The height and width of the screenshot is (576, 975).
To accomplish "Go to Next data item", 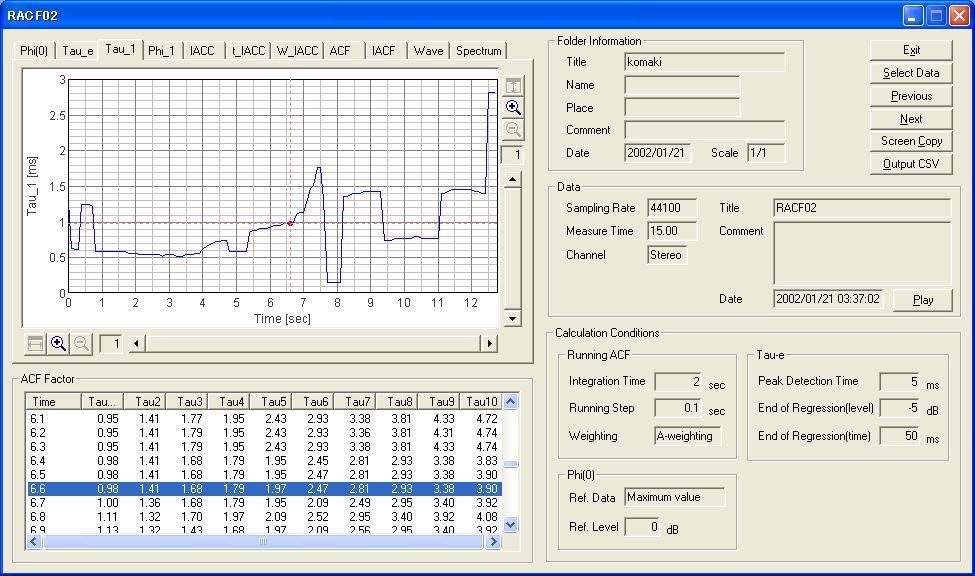I will coord(911,118).
